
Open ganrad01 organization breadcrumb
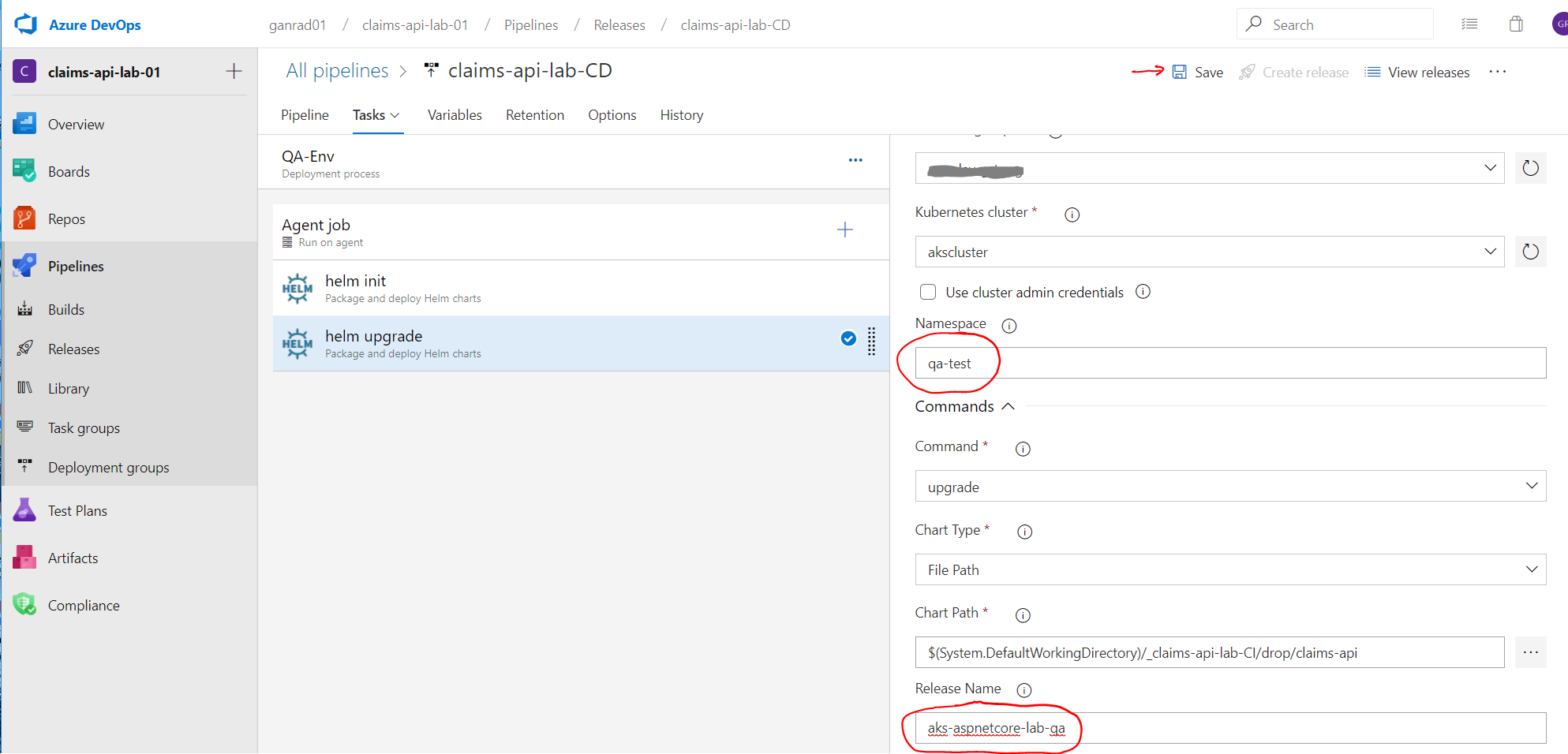[298, 25]
